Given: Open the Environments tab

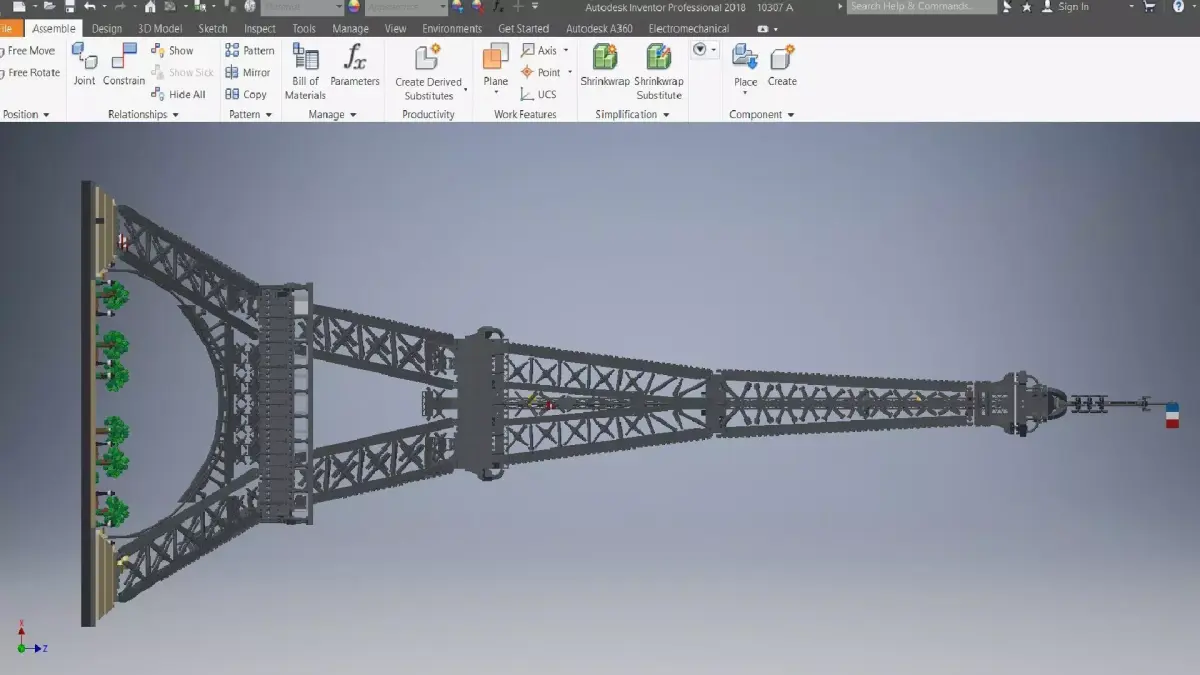Looking at the screenshot, I should (x=452, y=29).
